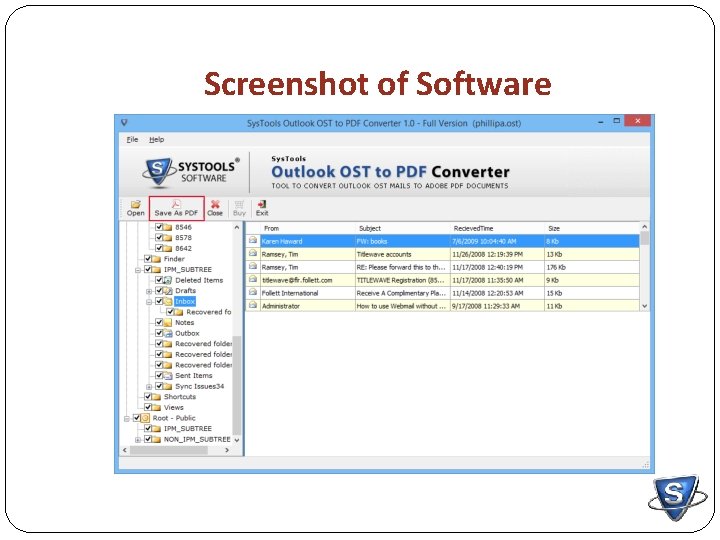Click the Sent Items folder icon
This screenshot has width=720, height=540.
coord(168,376)
